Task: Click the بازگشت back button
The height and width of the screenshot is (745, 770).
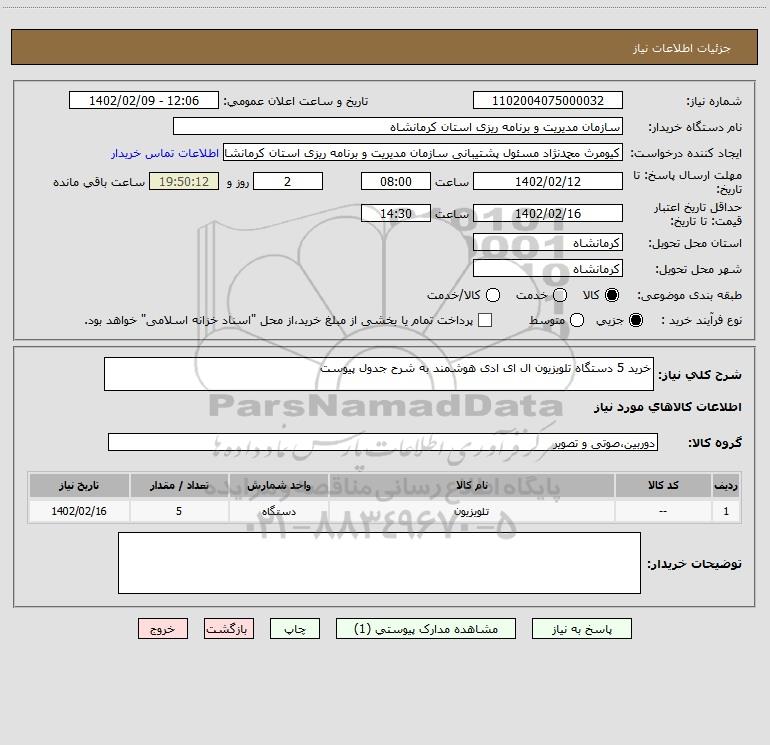Action: point(229,629)
